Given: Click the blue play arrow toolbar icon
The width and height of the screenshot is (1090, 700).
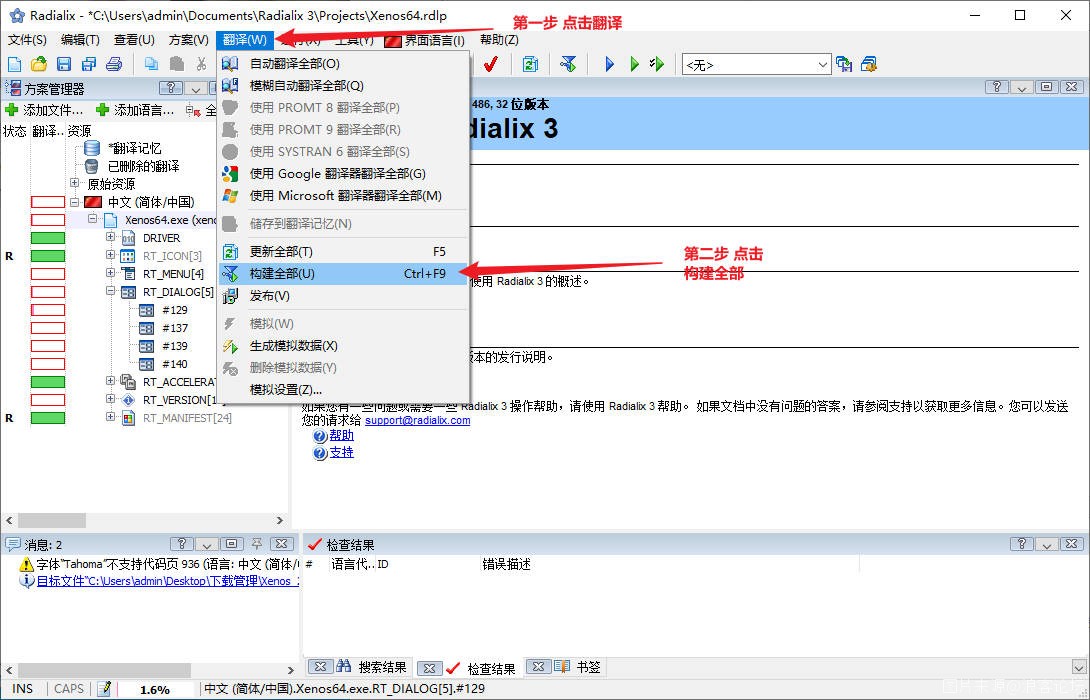Looking at the screenshot, I should coord(610,65).
